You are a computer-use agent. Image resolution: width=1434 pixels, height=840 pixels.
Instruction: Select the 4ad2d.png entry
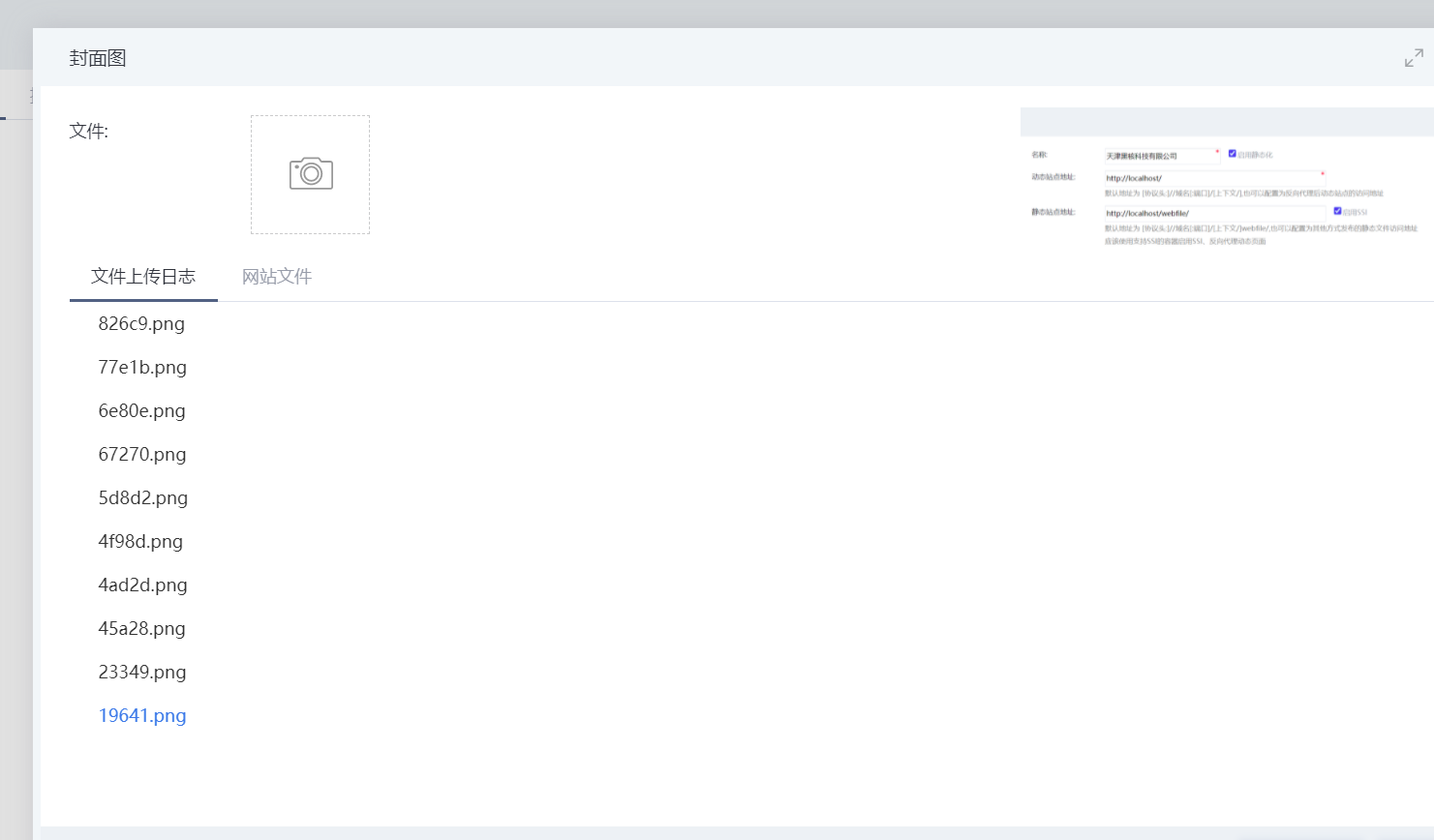tap(142, 585)
